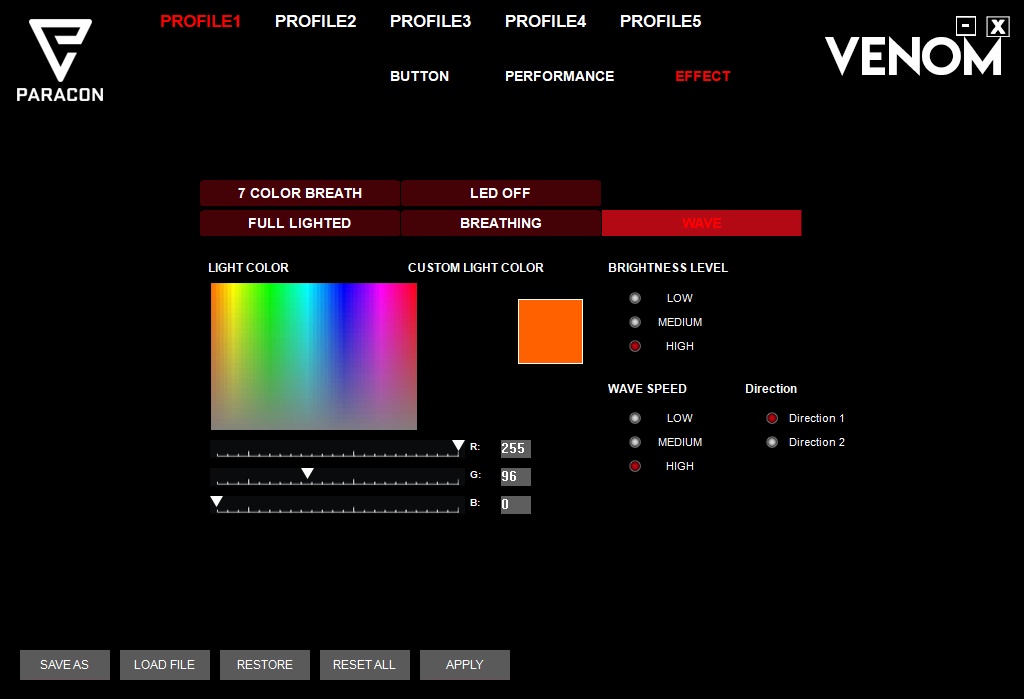Click the R red slider handle
Image resolution: width=1024 pixels, height=699 pixels.
click(x=458, y=446)
